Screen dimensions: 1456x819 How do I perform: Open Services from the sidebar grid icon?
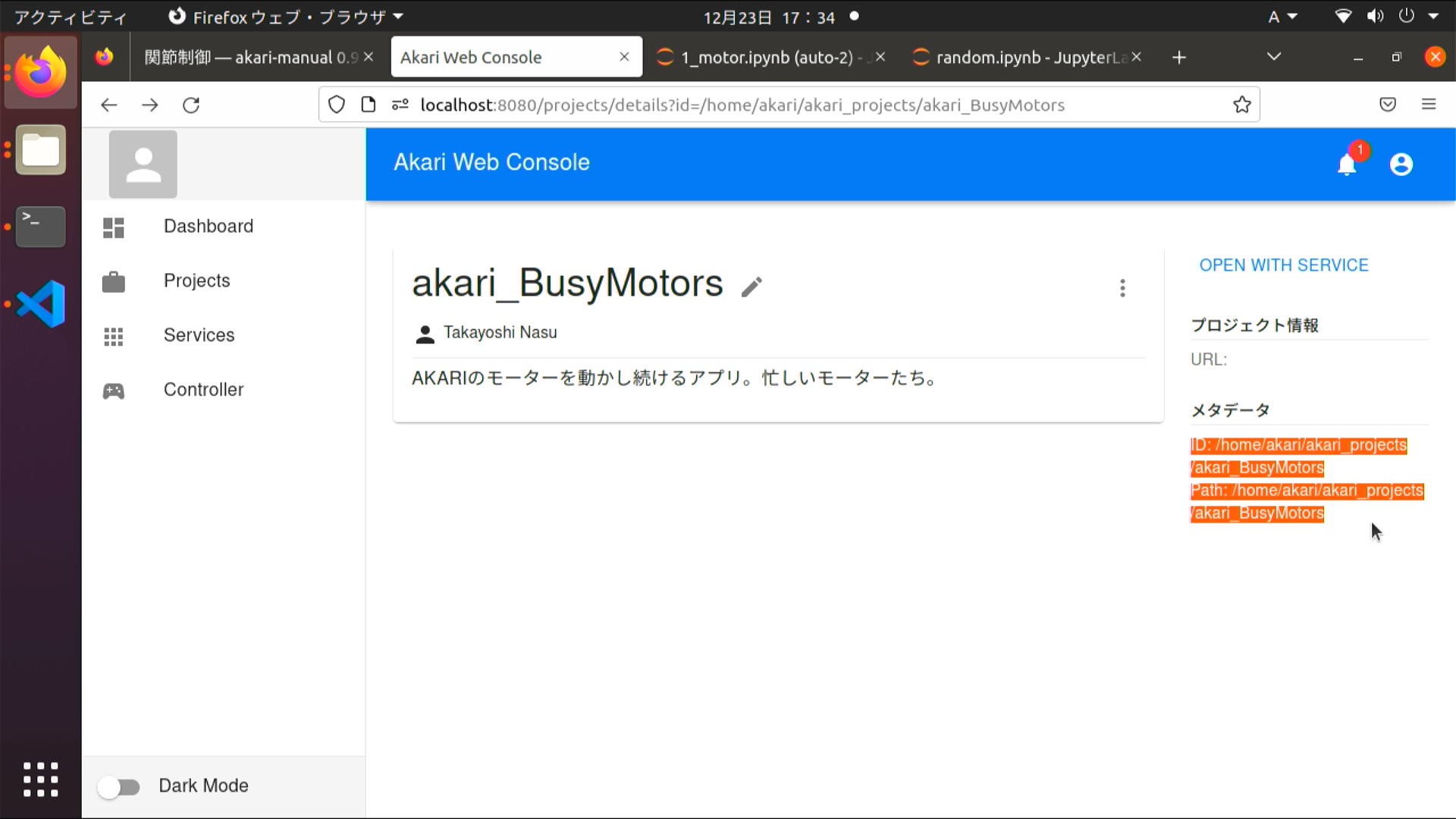pyautogui.click(x=113, y=336)
